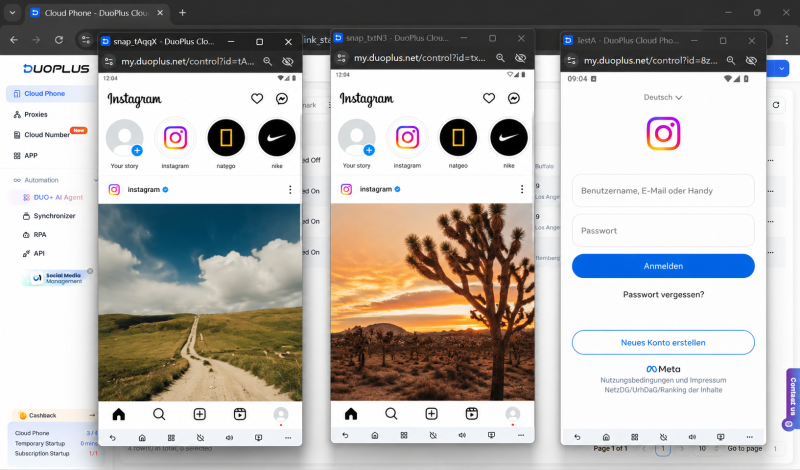Click Contact us side tab
Image resolution: width=800 pixels, height=470 pixels.
click(792, 399)
